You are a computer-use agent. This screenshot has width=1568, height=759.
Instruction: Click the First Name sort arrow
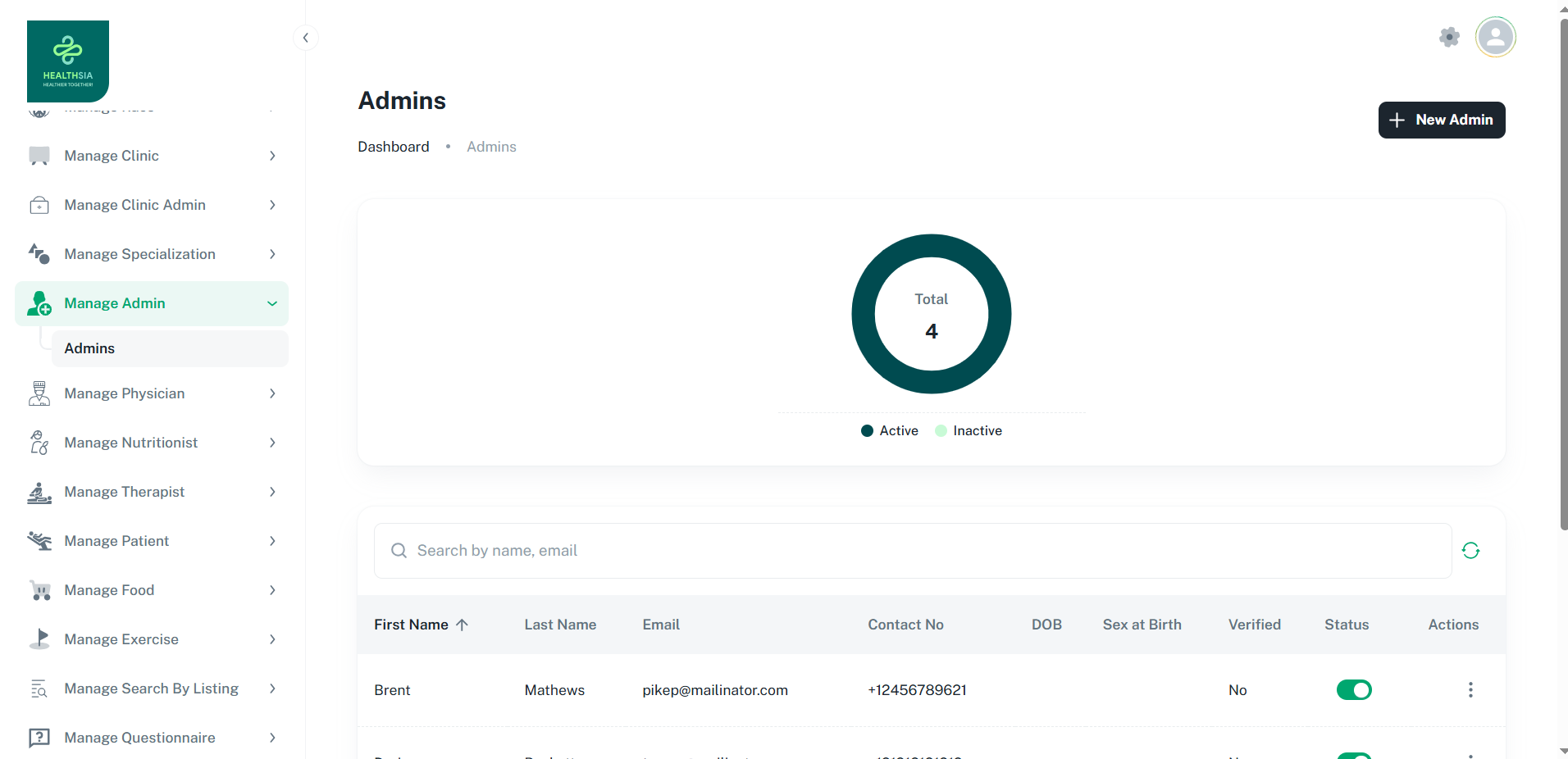point(463,625)
